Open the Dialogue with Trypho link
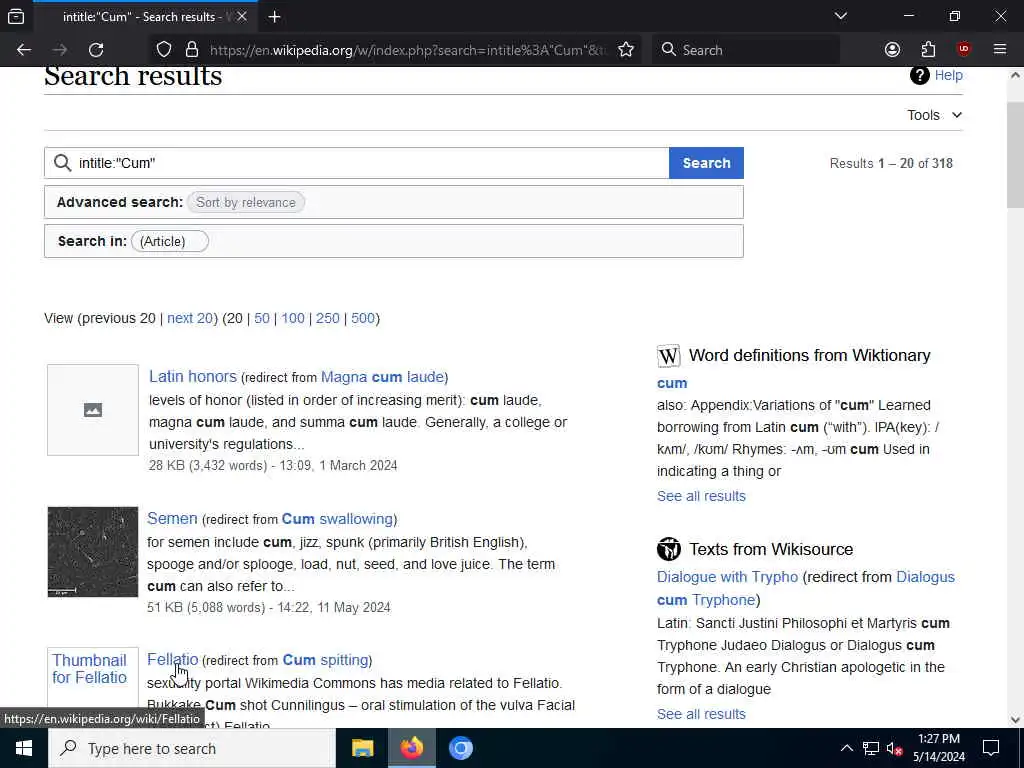The width and height of the screenshot is (1024, 768). [x=728, y=577]
